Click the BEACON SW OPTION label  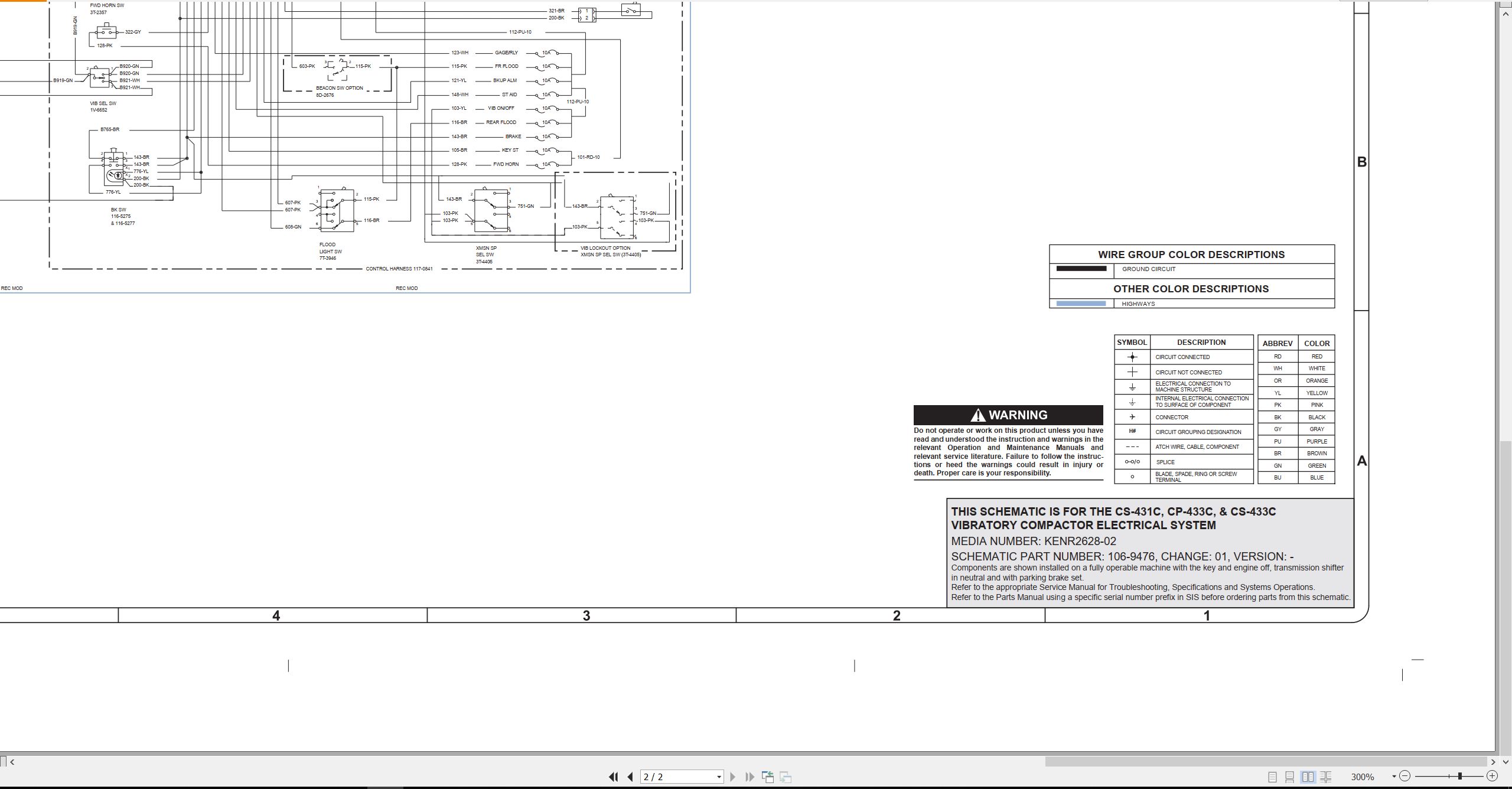(x=339, y=88)
